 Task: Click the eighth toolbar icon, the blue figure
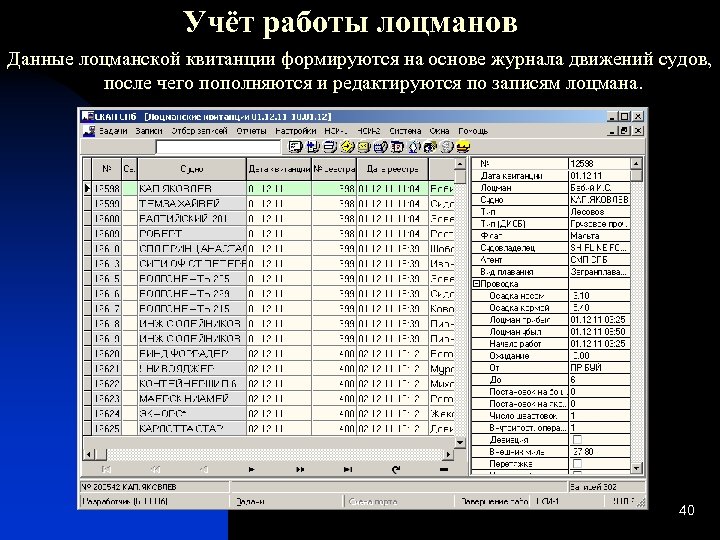point(414,147)
